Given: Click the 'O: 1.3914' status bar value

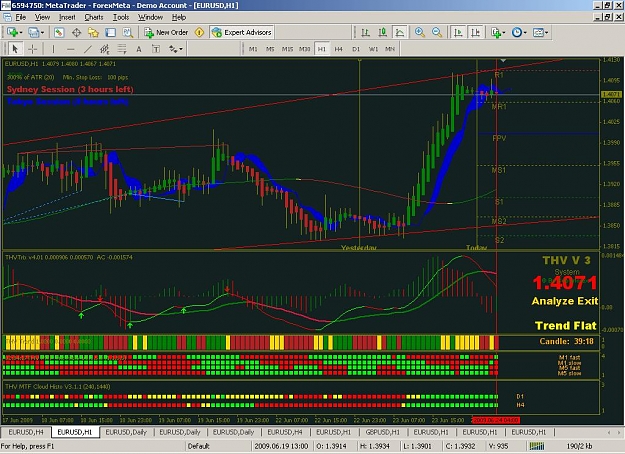Looking at the screenshot, I should click(x=331, y=446).
